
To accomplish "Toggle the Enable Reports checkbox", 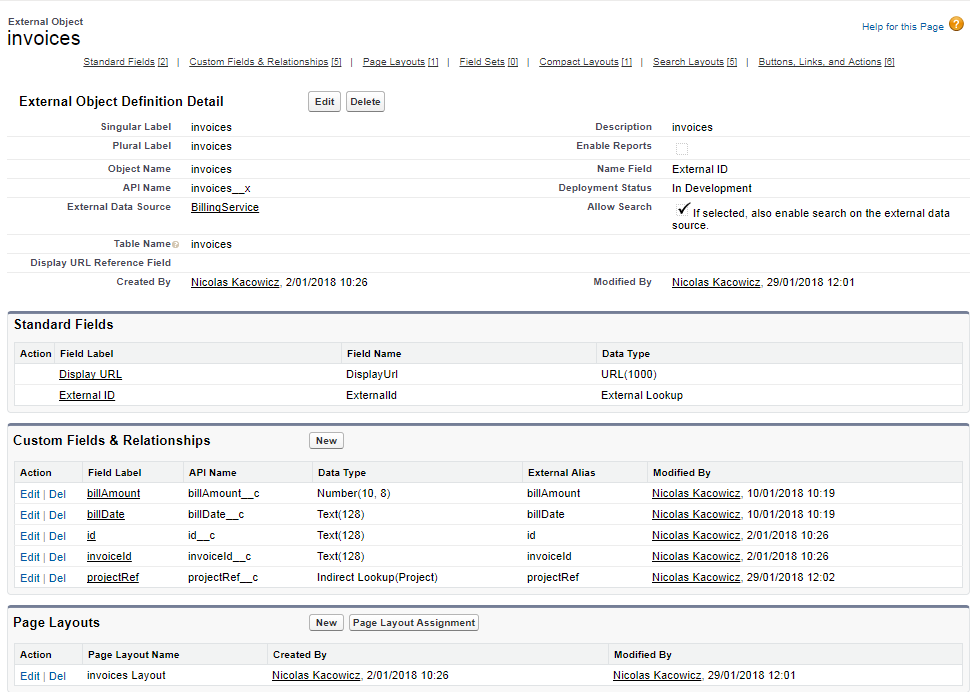I will coord(682,148).
